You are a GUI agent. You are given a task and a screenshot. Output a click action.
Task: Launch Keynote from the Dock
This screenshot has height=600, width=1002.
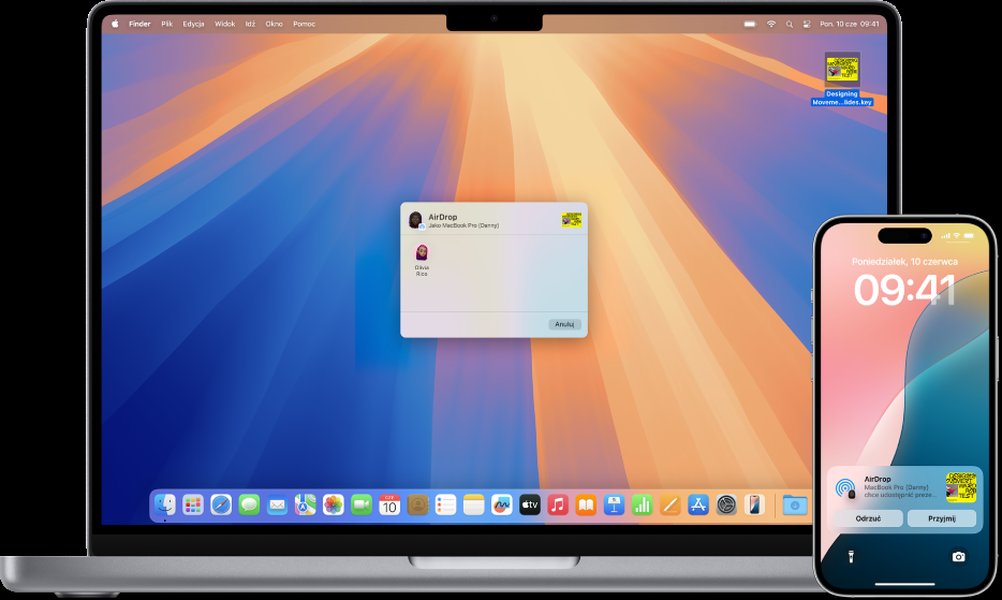coord(614,505)
